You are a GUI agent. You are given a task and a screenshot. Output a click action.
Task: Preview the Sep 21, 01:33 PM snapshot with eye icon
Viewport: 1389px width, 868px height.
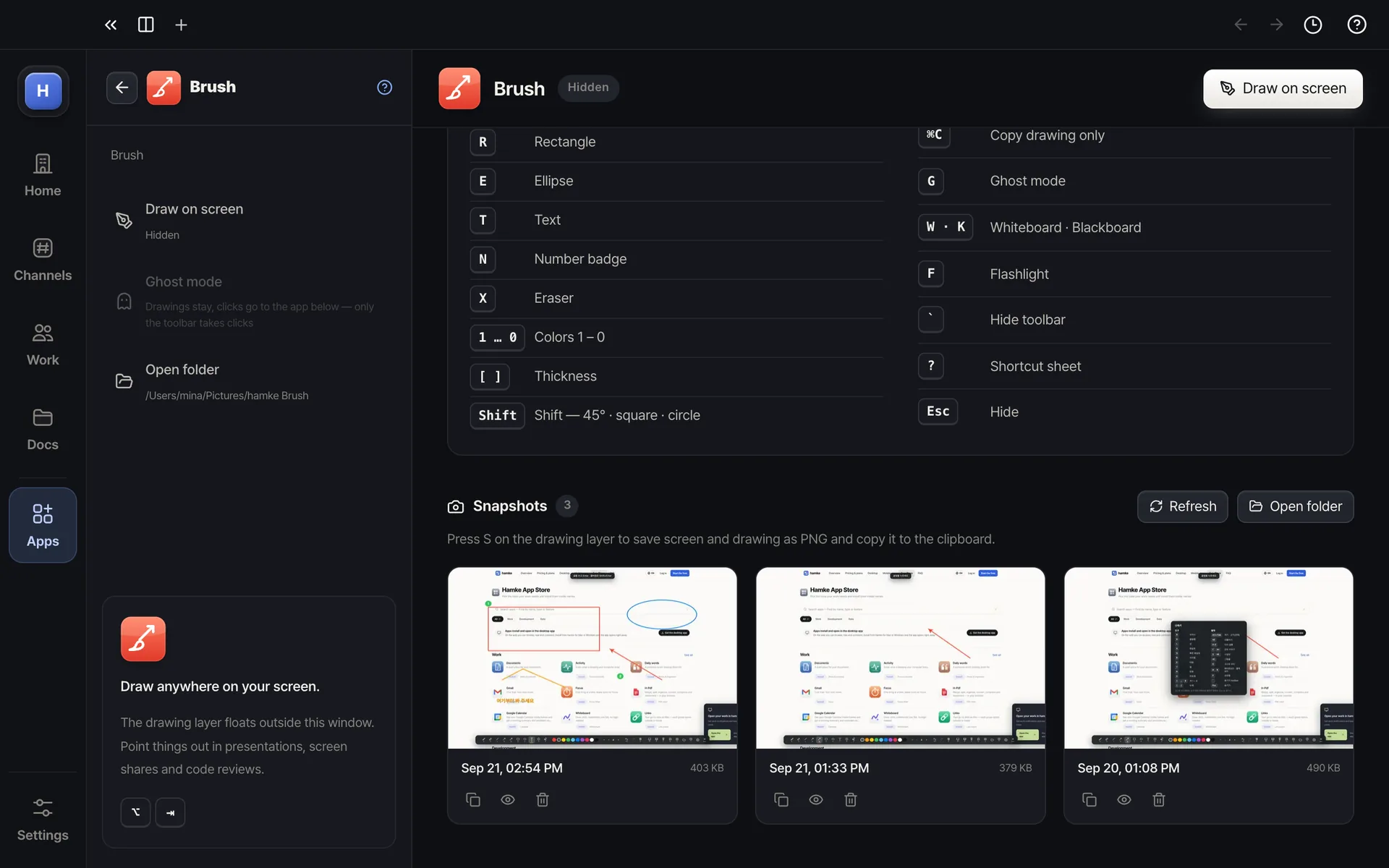coord(816,799)
